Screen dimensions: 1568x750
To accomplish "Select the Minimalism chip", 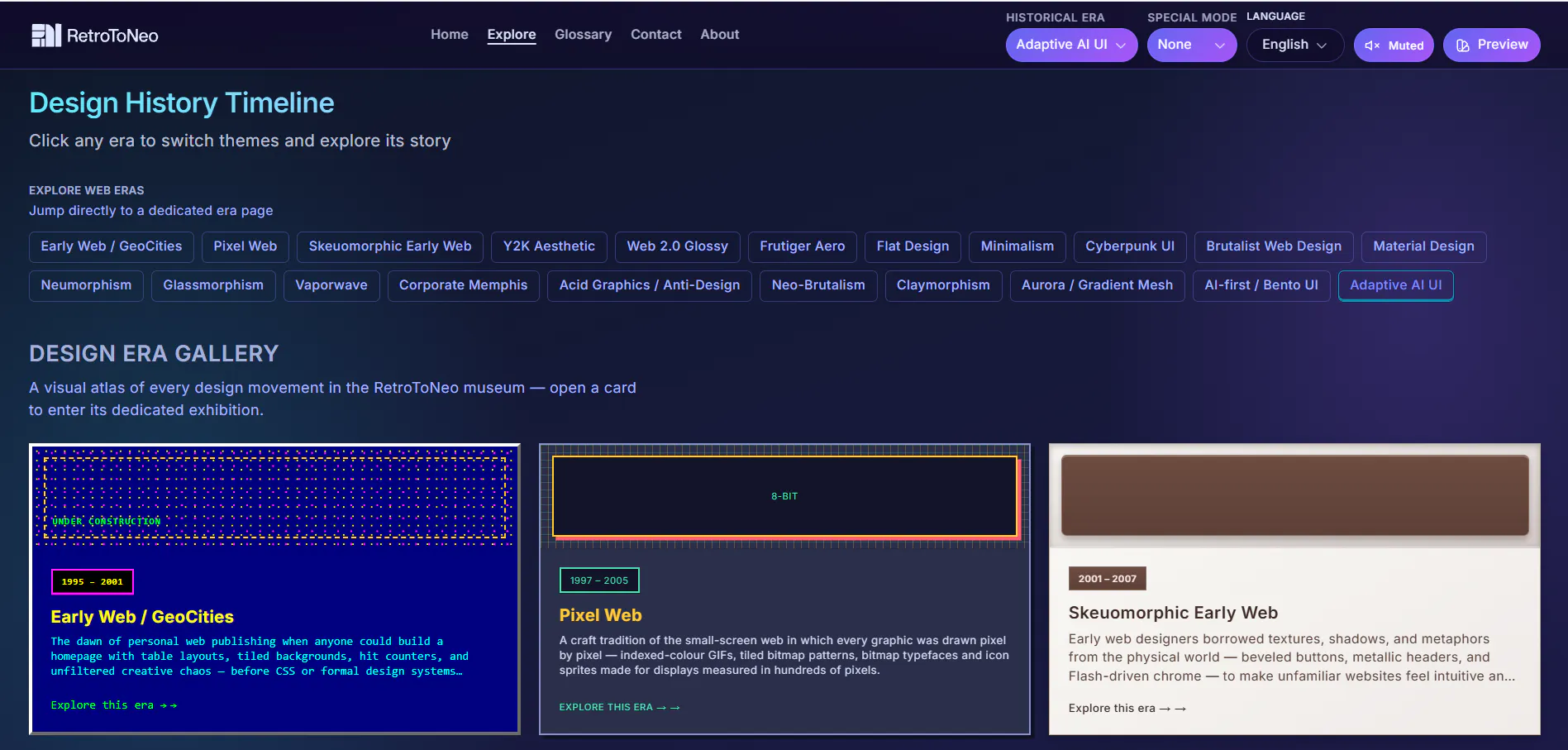I will pyautogui.click(x=1018, y=246).
